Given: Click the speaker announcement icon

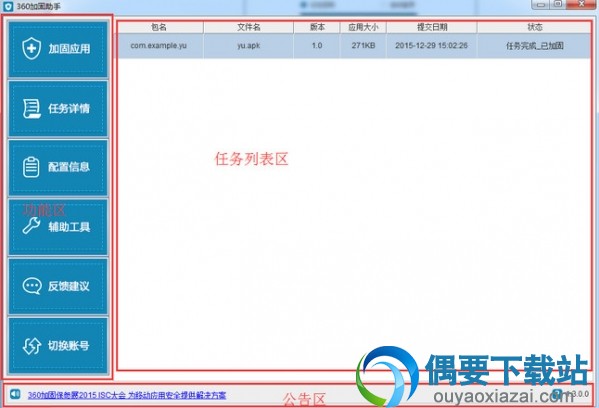Looking at the screenshot, I should 15,394.
